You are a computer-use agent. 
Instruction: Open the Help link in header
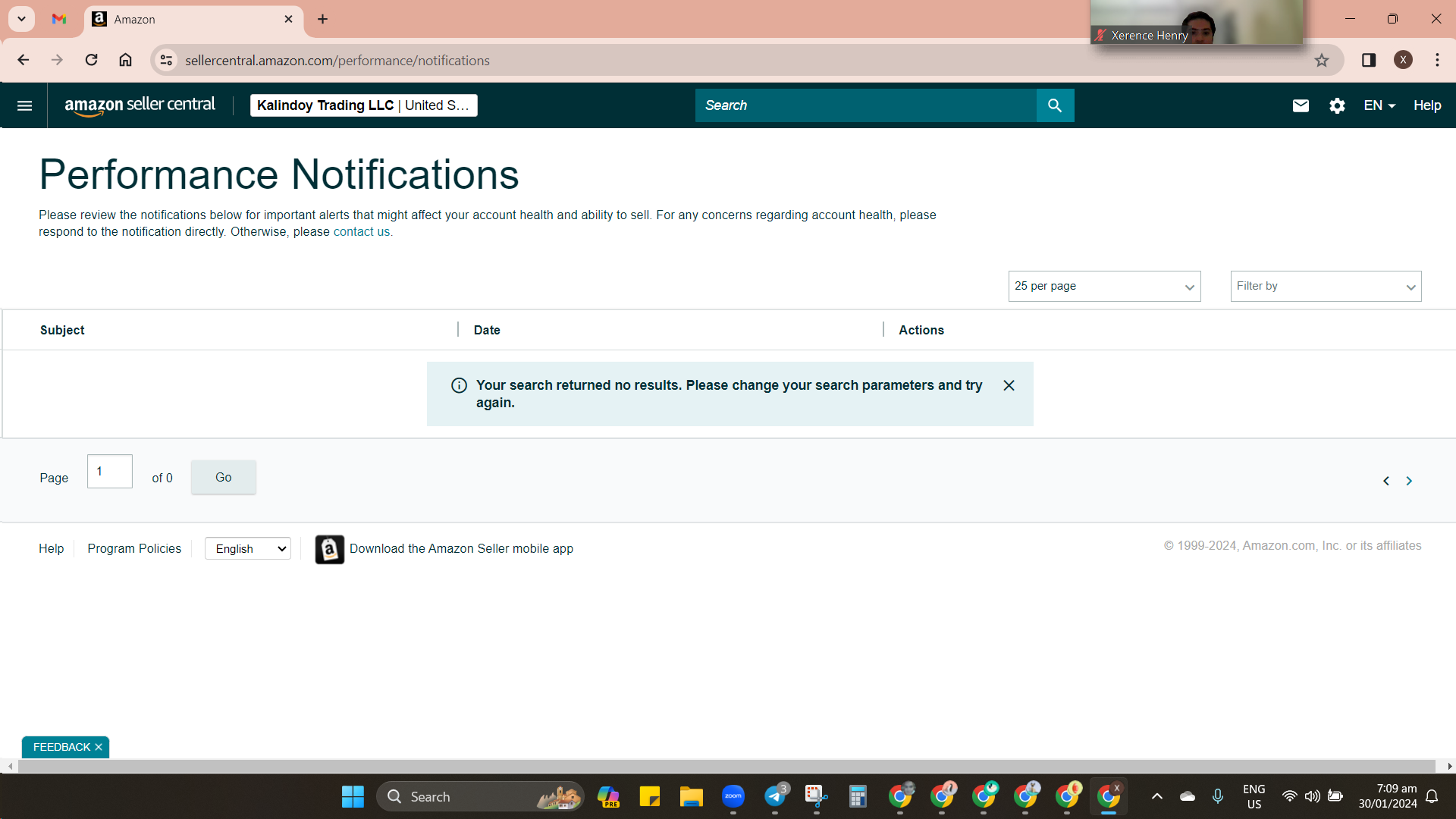(1427, 105)
